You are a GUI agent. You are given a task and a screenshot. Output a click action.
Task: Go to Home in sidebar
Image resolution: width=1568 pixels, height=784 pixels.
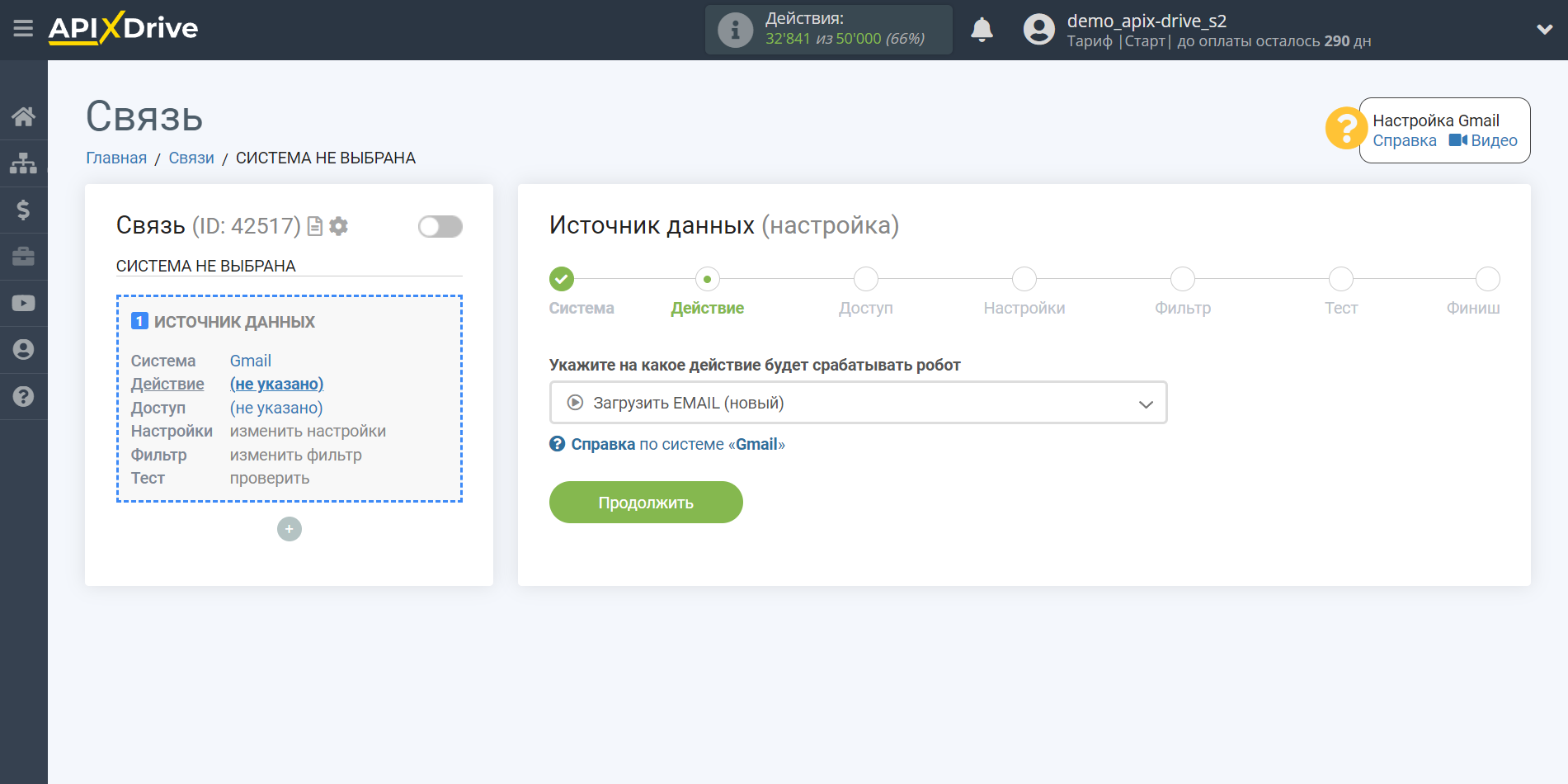tap(23, 116)
